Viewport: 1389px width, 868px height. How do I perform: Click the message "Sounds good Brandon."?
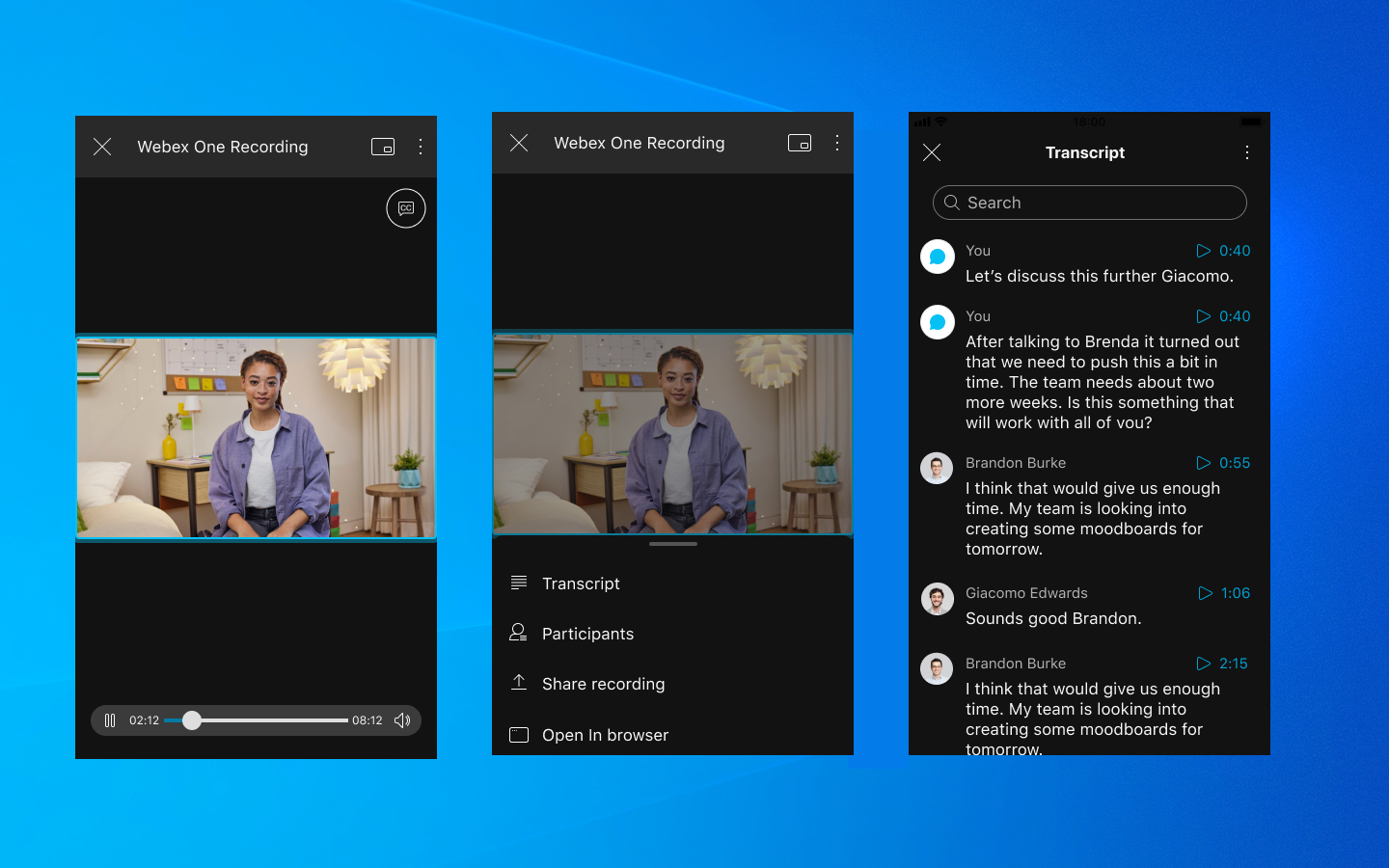pos(1053,618)
